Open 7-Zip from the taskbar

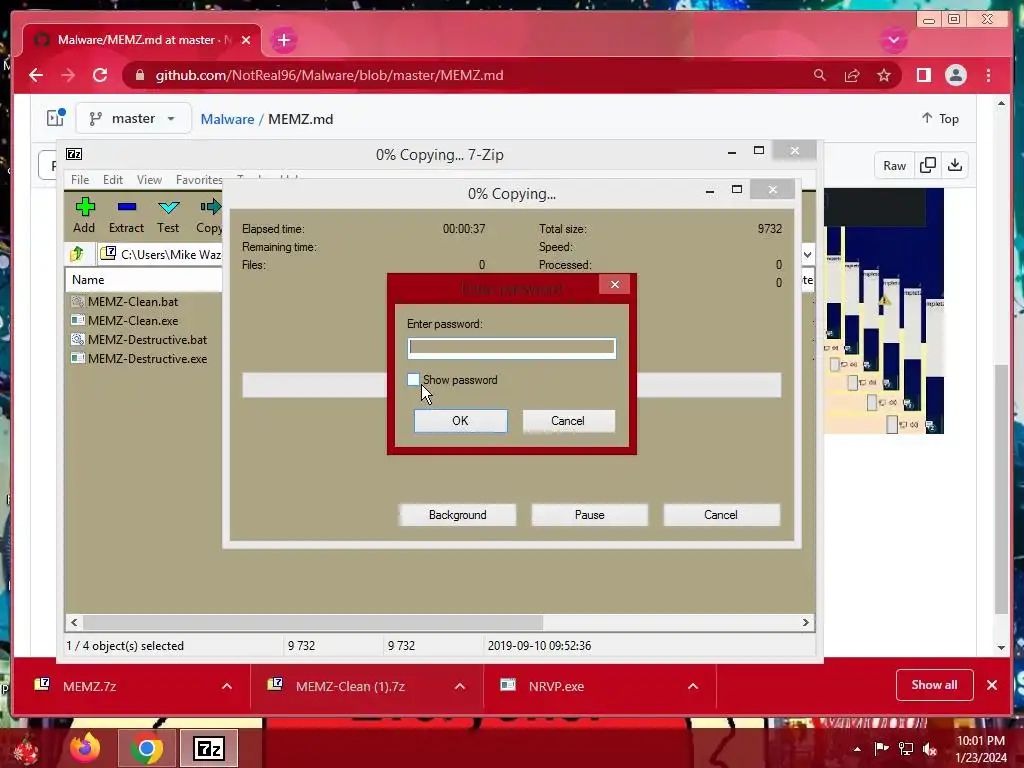[x=209, y=748]
